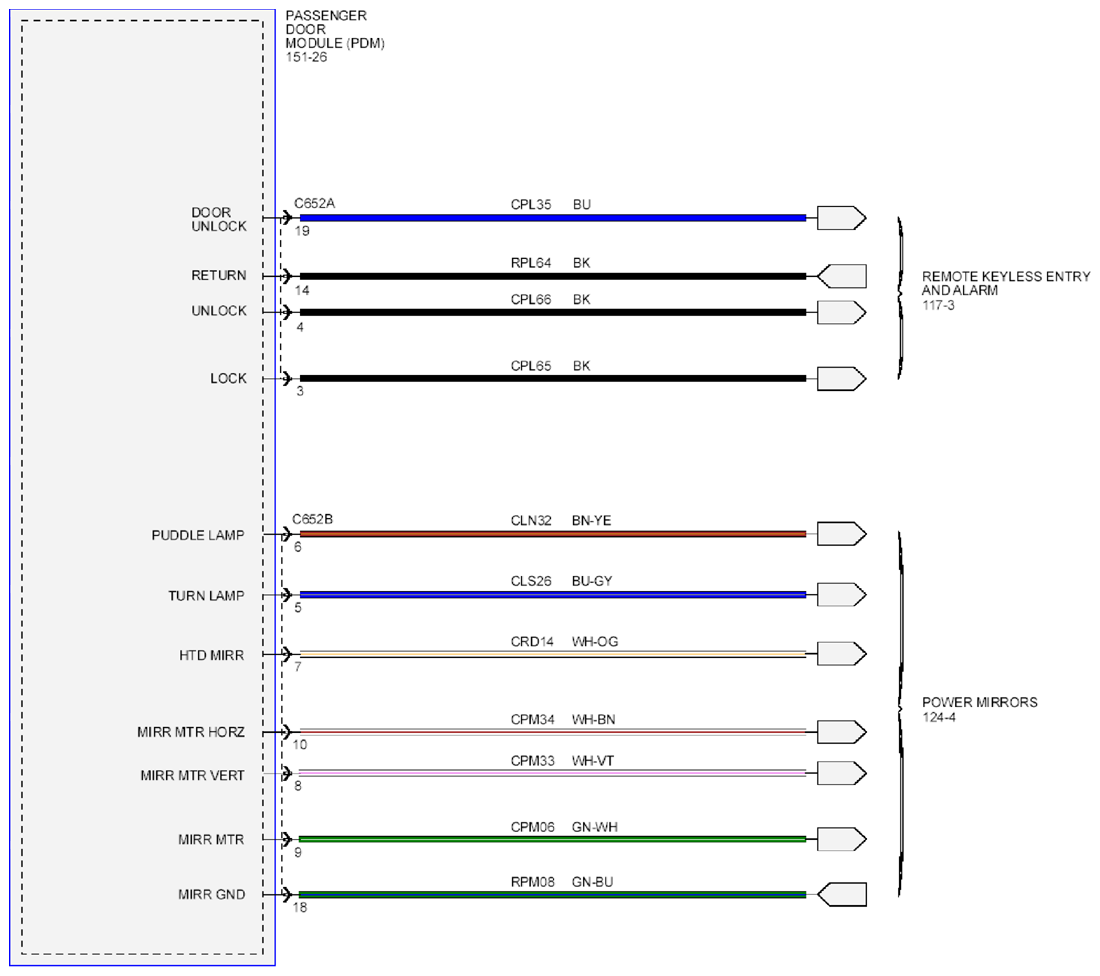Click the off-page arrow for CLS26 wire
This screenshot has height=976, width=1100.
tap(841, 594)
